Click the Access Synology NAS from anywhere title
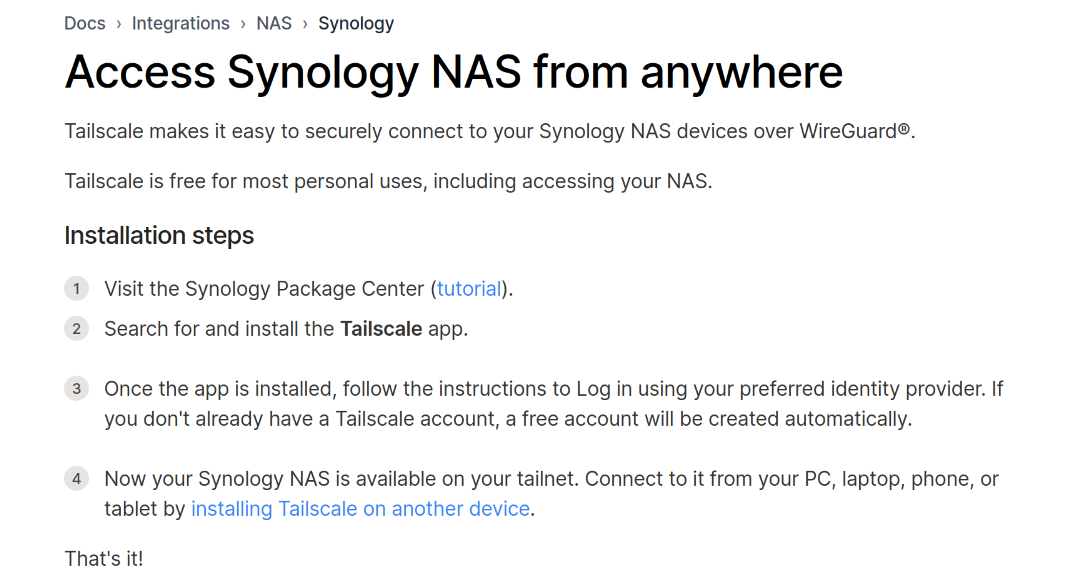 point(453,73)
